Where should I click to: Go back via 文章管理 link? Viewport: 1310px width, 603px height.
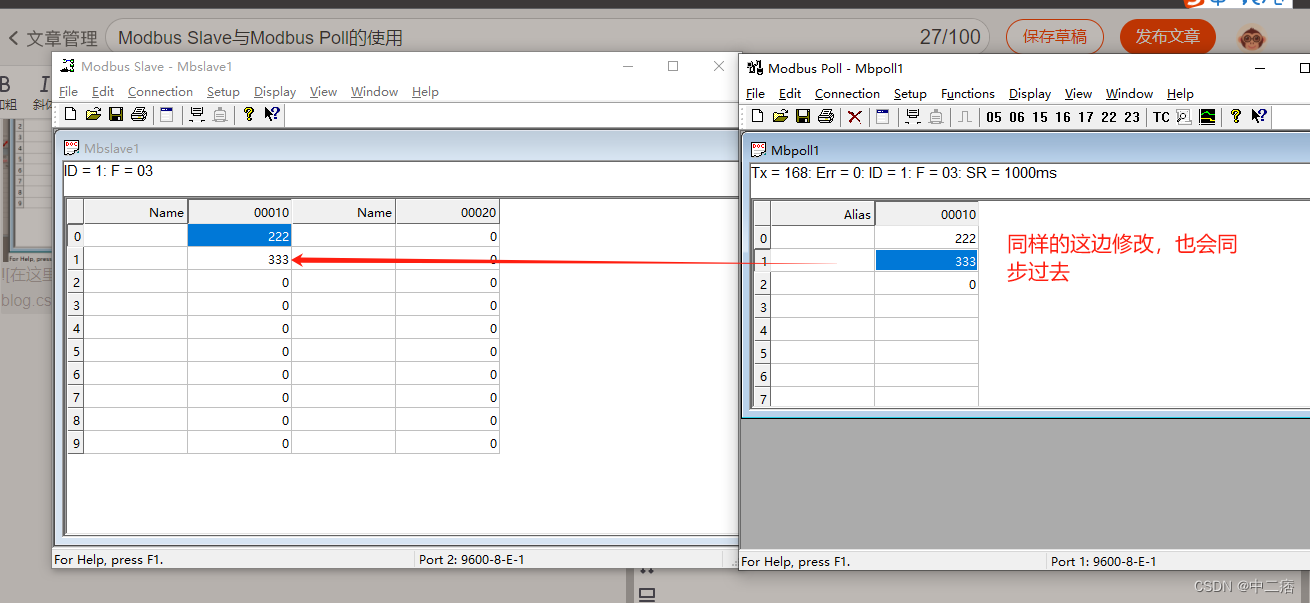click(x=52, y=38)
